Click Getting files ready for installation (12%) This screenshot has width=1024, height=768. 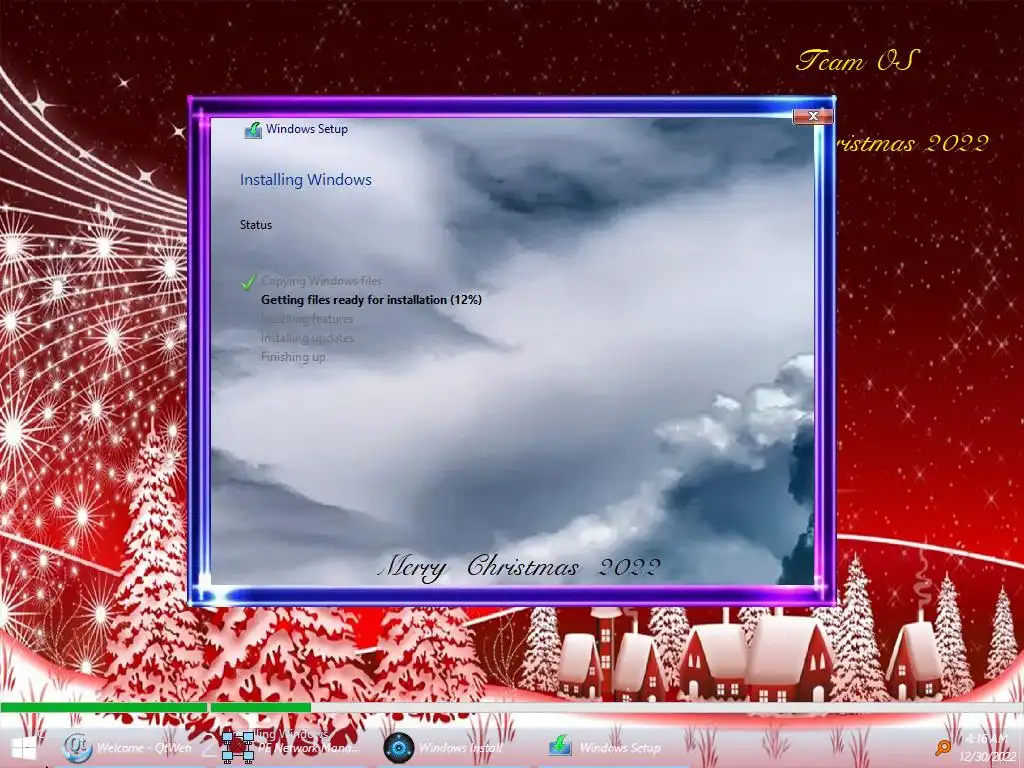click(x=372, y=300)
